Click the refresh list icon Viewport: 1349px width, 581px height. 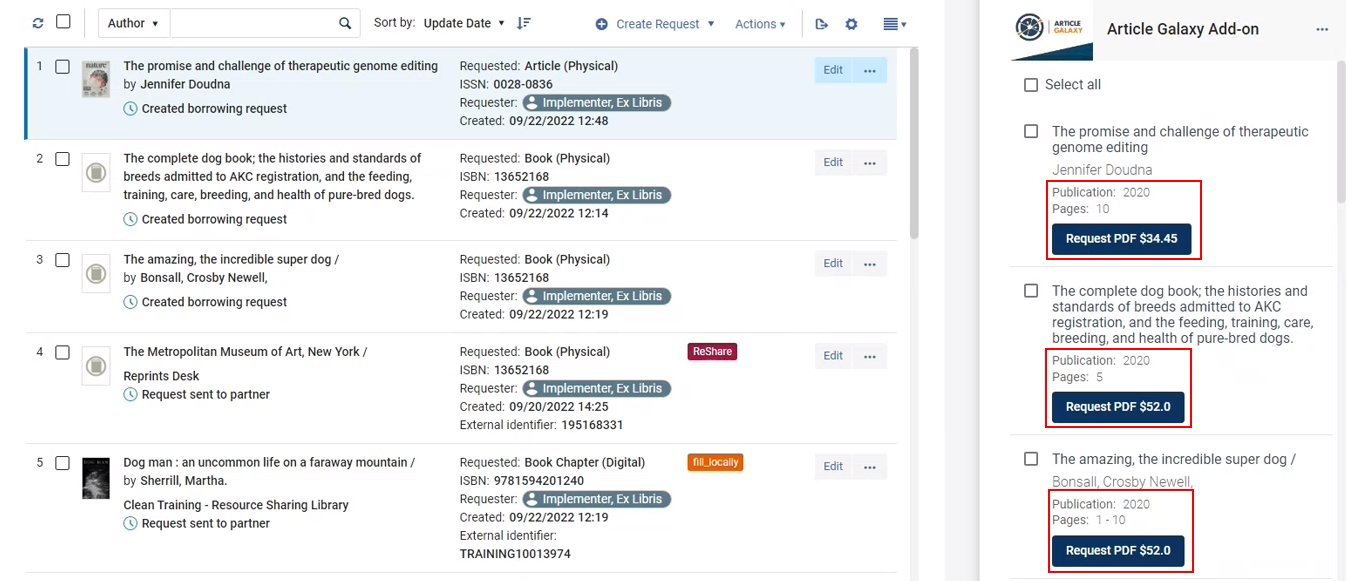pyautogui.click(x=38, y=23)
